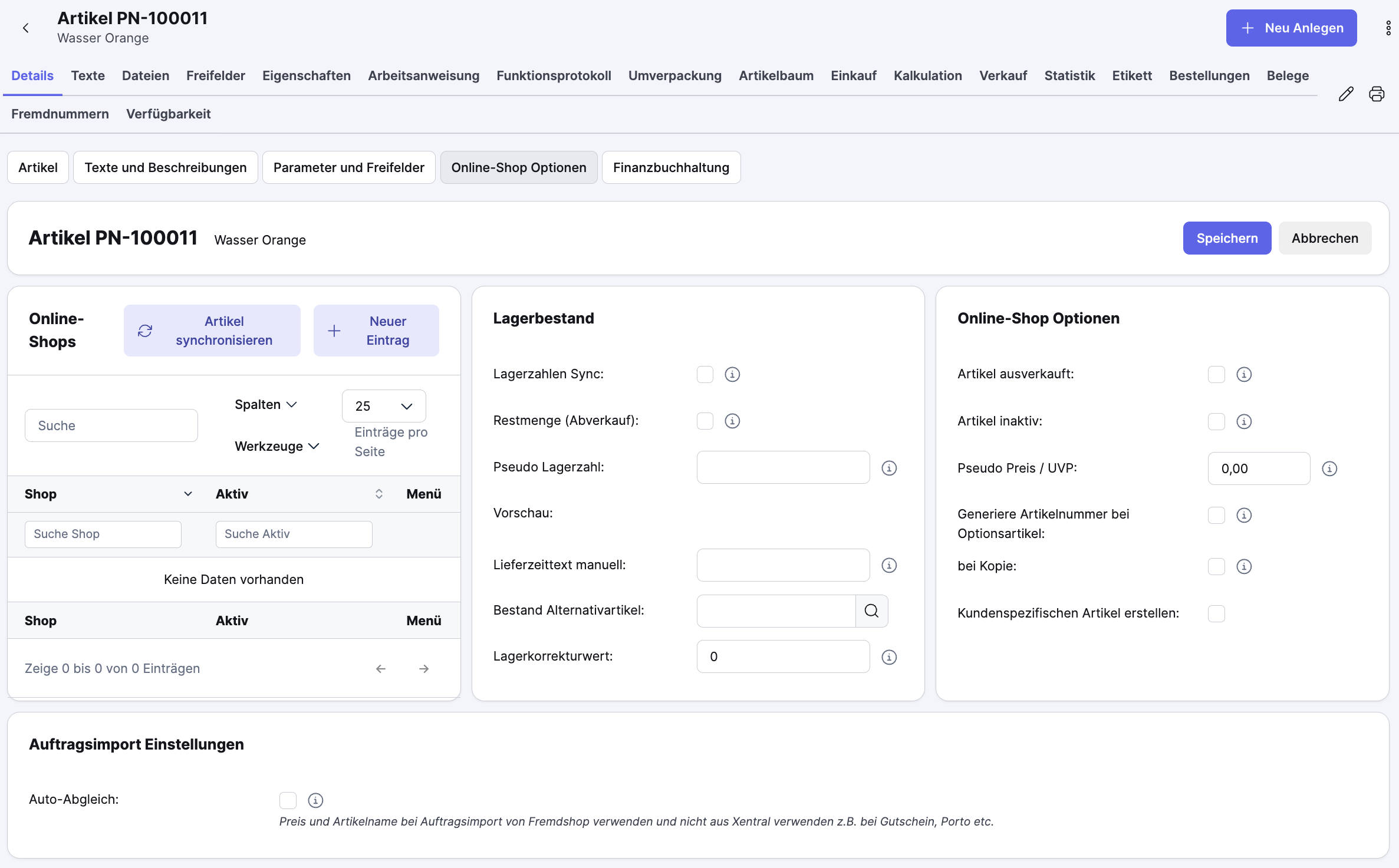Image resolution: width=1399 pixels, height=868 pixels.
Task: Click the Speichern button
Action: (x=1227, y=238)
